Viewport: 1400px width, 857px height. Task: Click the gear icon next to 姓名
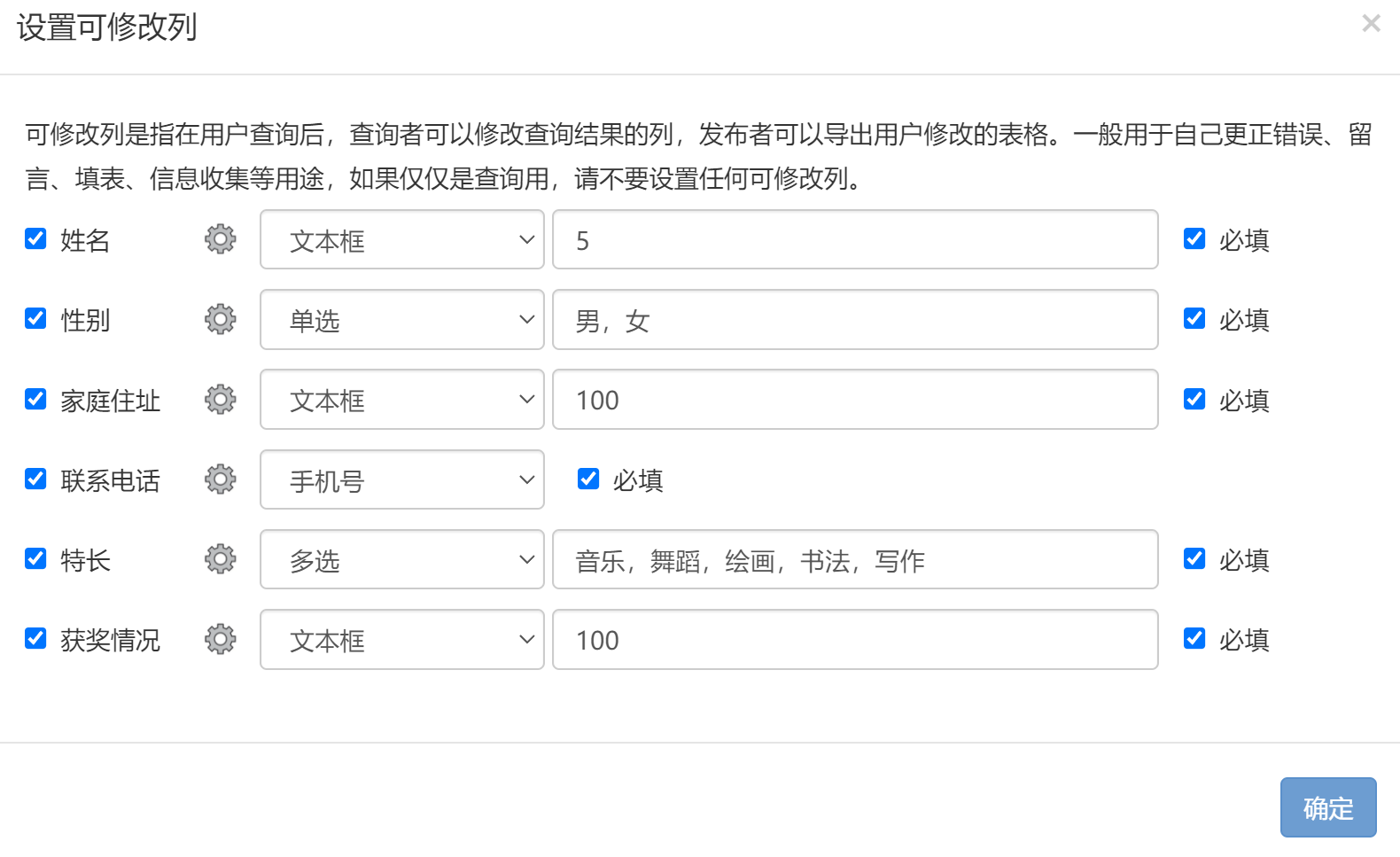[220, 239]
